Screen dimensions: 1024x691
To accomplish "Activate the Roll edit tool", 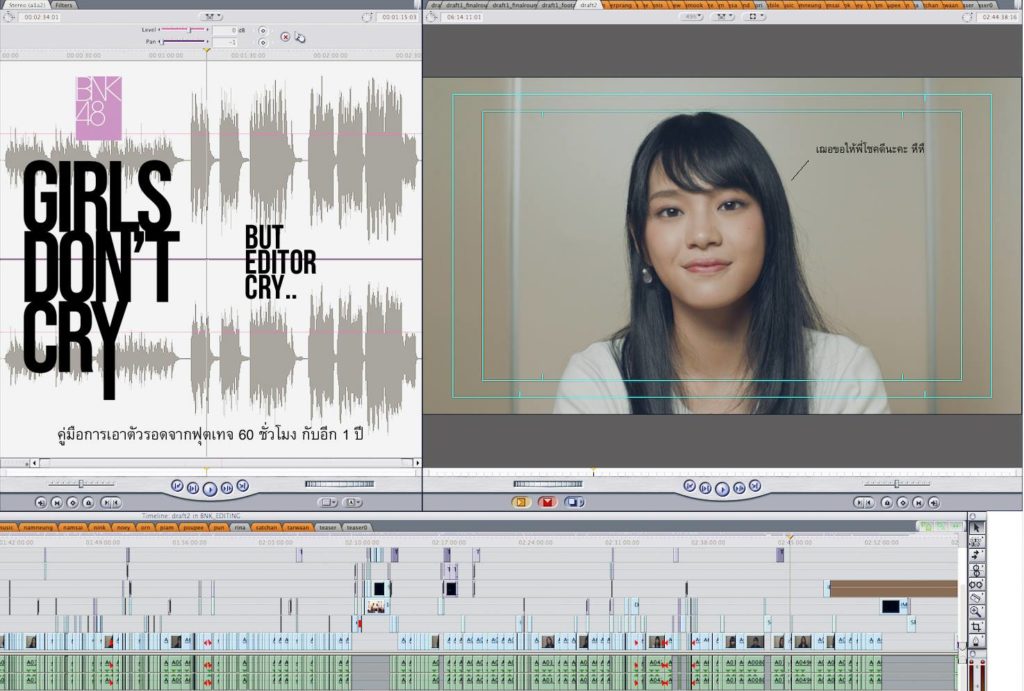I will pos(976,570).
